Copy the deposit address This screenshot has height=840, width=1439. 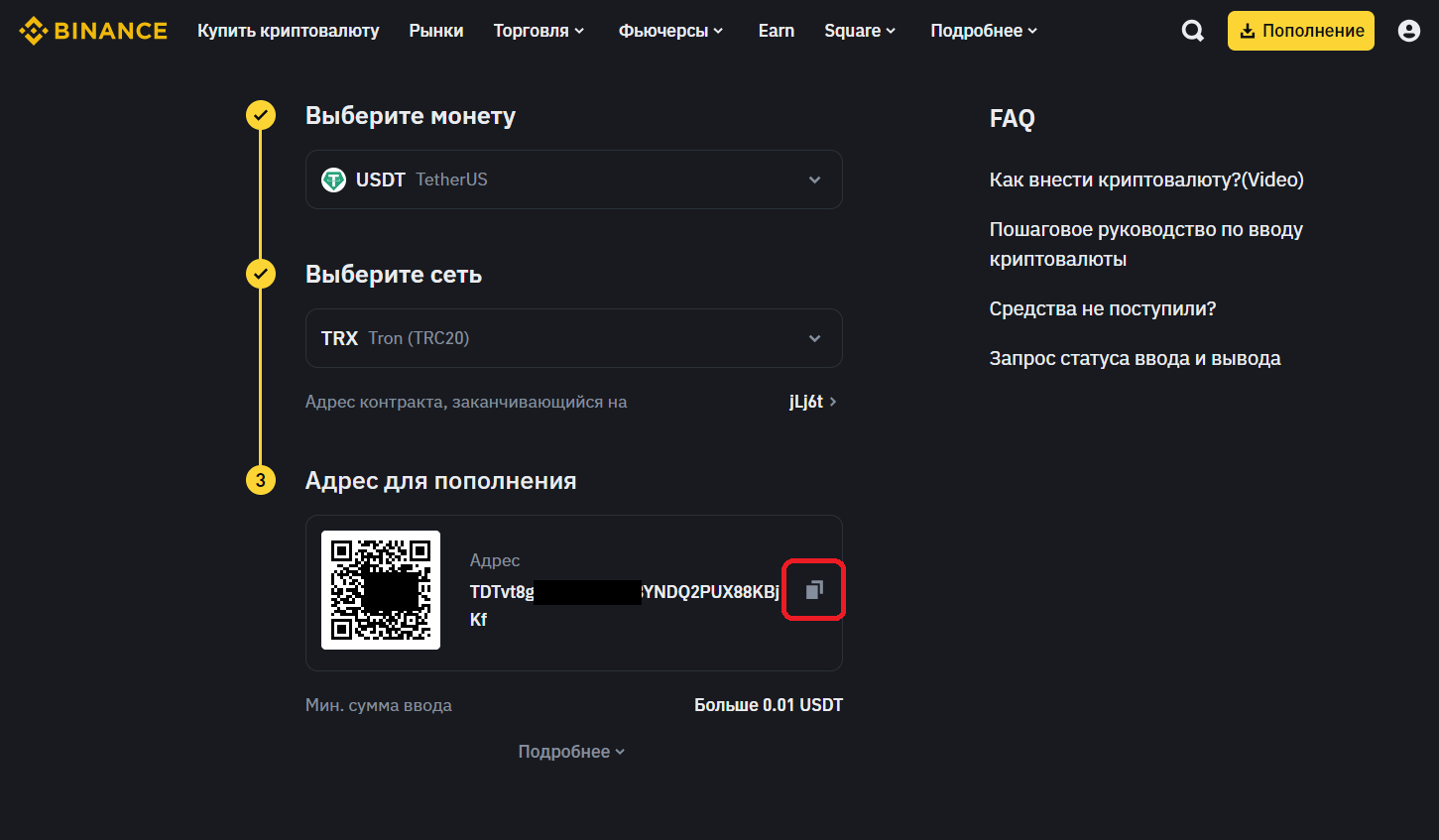click(813, 590)
